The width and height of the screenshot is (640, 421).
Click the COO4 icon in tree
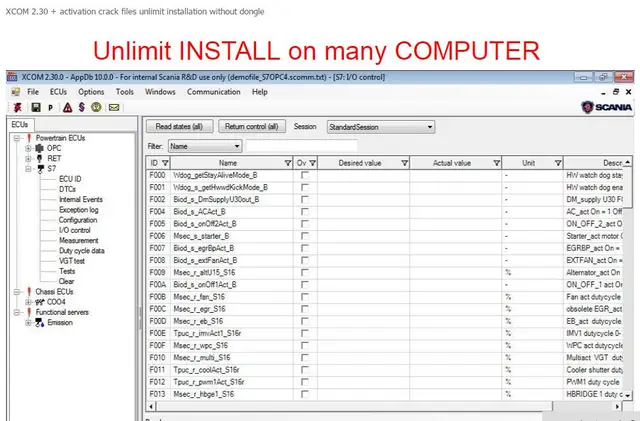(40, 302)
